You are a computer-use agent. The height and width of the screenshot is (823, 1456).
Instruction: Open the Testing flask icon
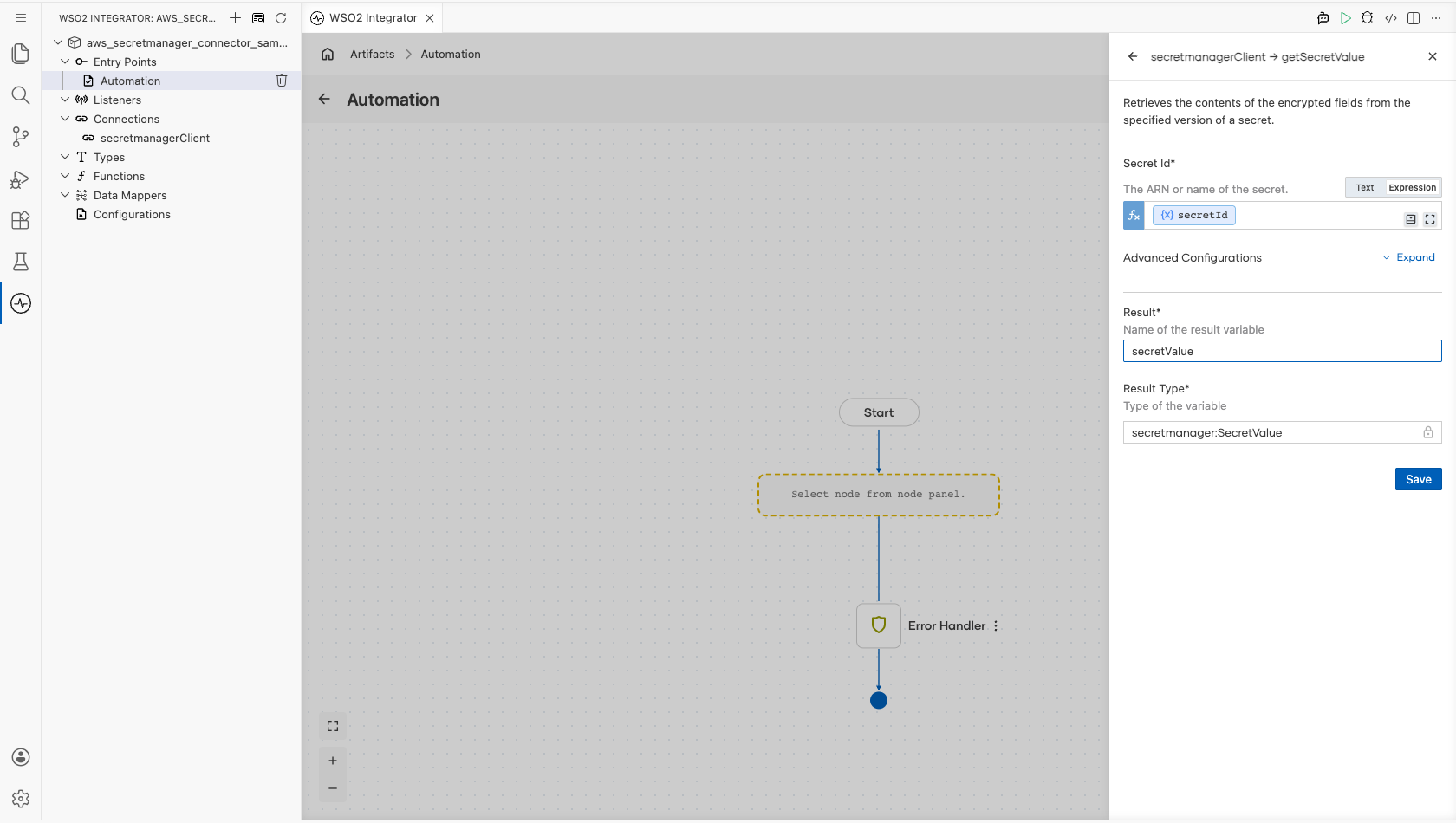click(21, 262)
